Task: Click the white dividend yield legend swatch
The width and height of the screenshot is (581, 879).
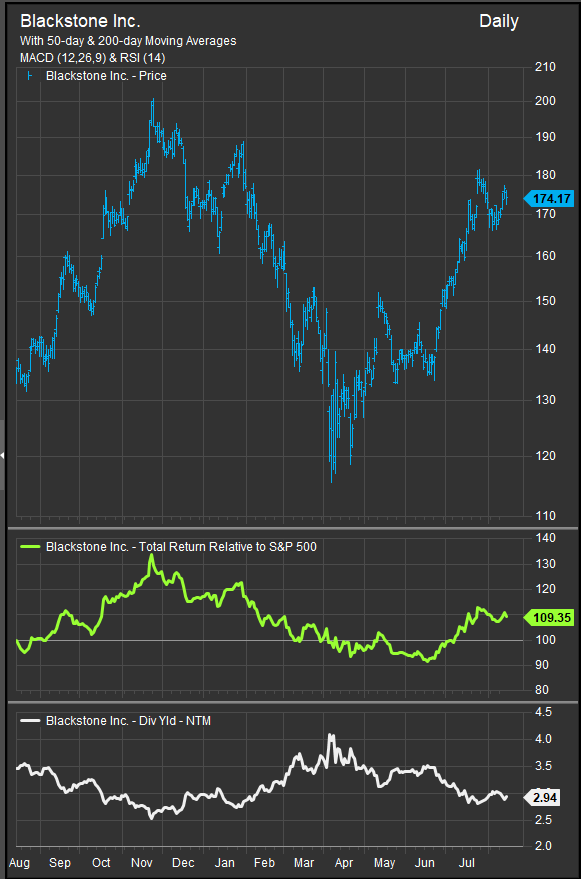Action: tap(30, 721)
